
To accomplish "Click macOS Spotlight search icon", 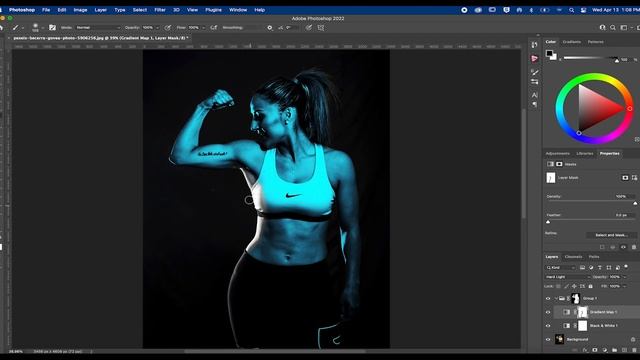I will 571,10.
